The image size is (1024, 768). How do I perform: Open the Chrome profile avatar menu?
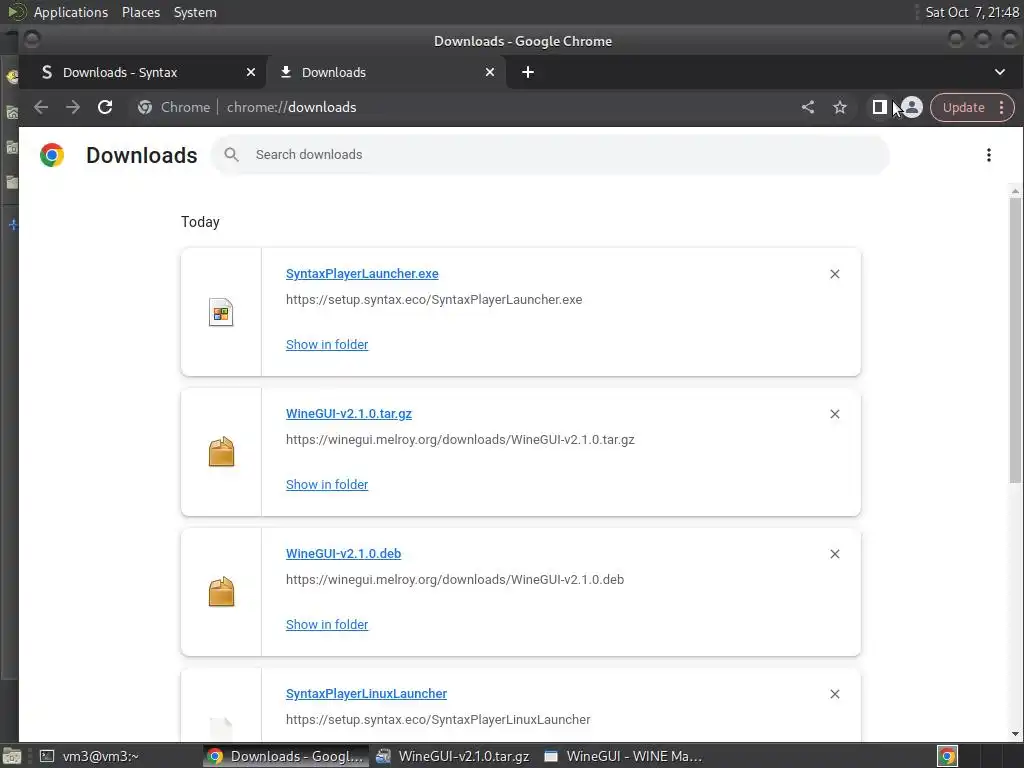click(912, 107)
